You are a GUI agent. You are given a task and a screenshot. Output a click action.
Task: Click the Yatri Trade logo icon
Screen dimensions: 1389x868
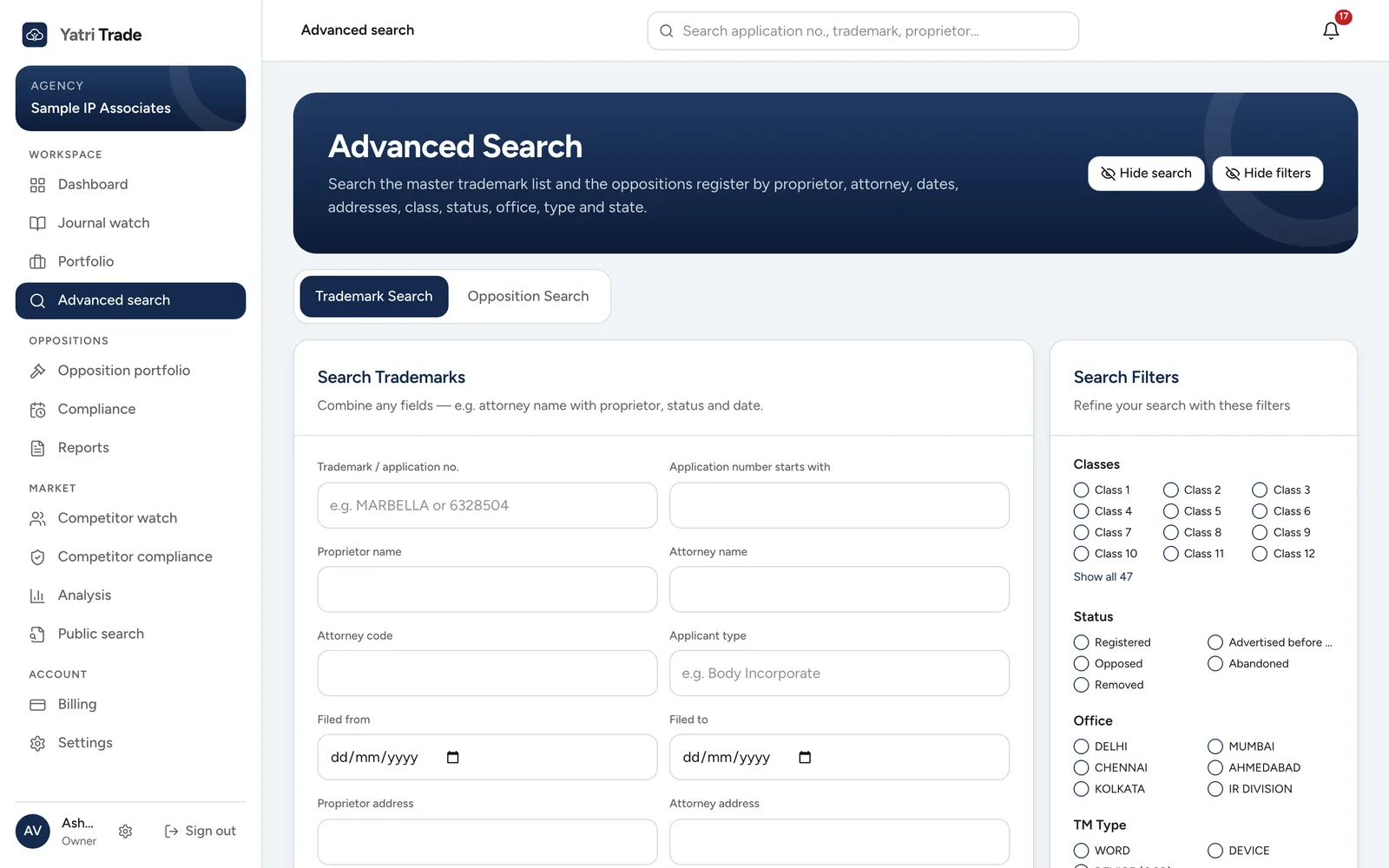pos(35,35)
